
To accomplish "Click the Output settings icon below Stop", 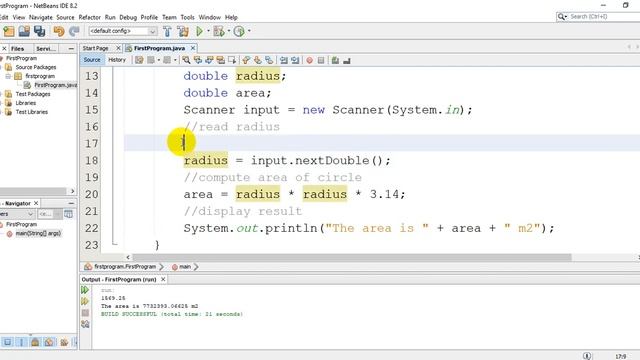I will pos(85,324).
